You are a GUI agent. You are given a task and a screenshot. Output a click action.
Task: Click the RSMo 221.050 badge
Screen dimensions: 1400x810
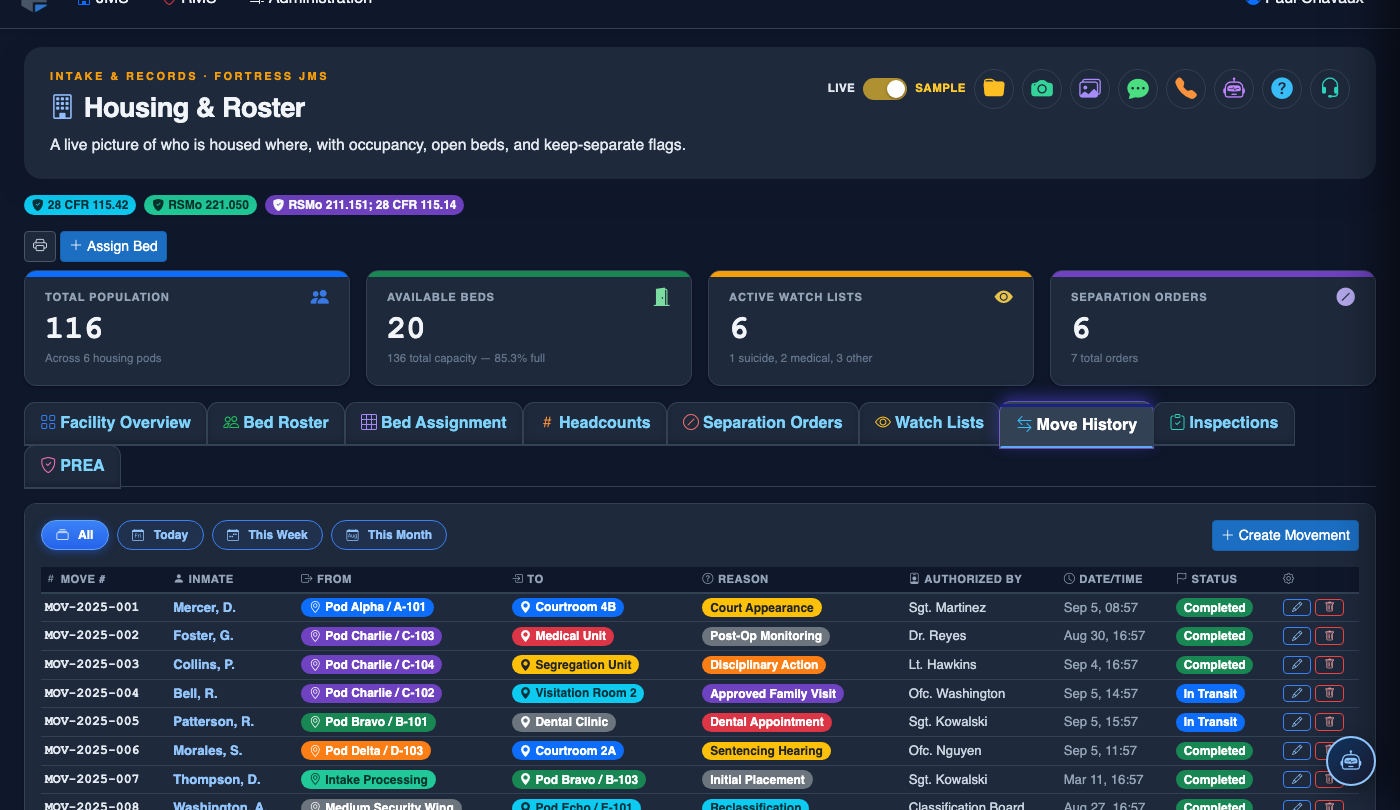(x=201, y=205)
